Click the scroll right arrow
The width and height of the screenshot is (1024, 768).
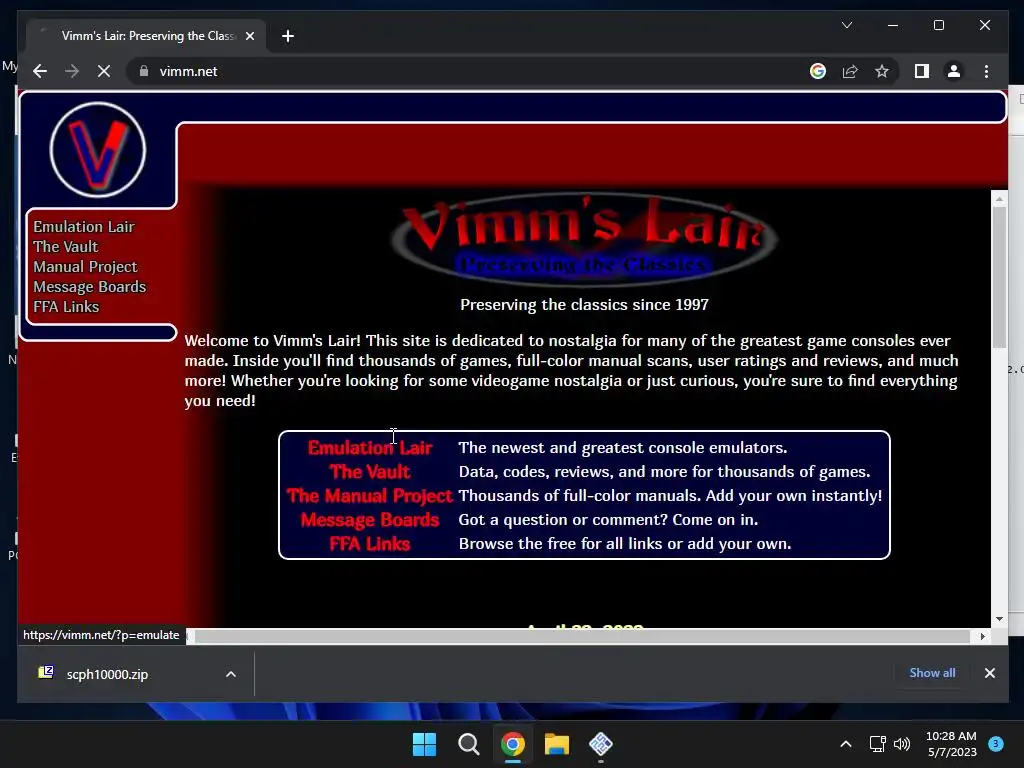982,636
